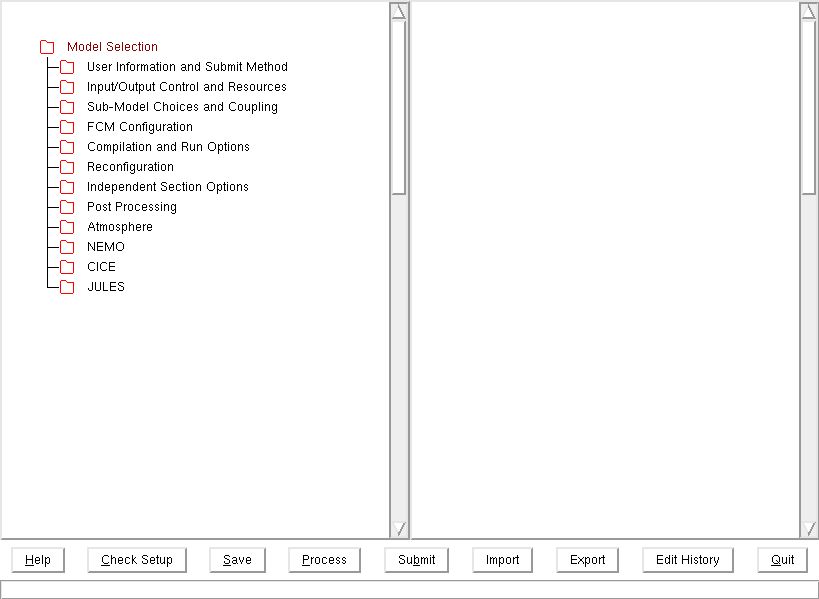Open the Input/Output Control and Resources folder icon
This screenshot has height=599, width=819.
pyautogui.click(x=67, y=87)
